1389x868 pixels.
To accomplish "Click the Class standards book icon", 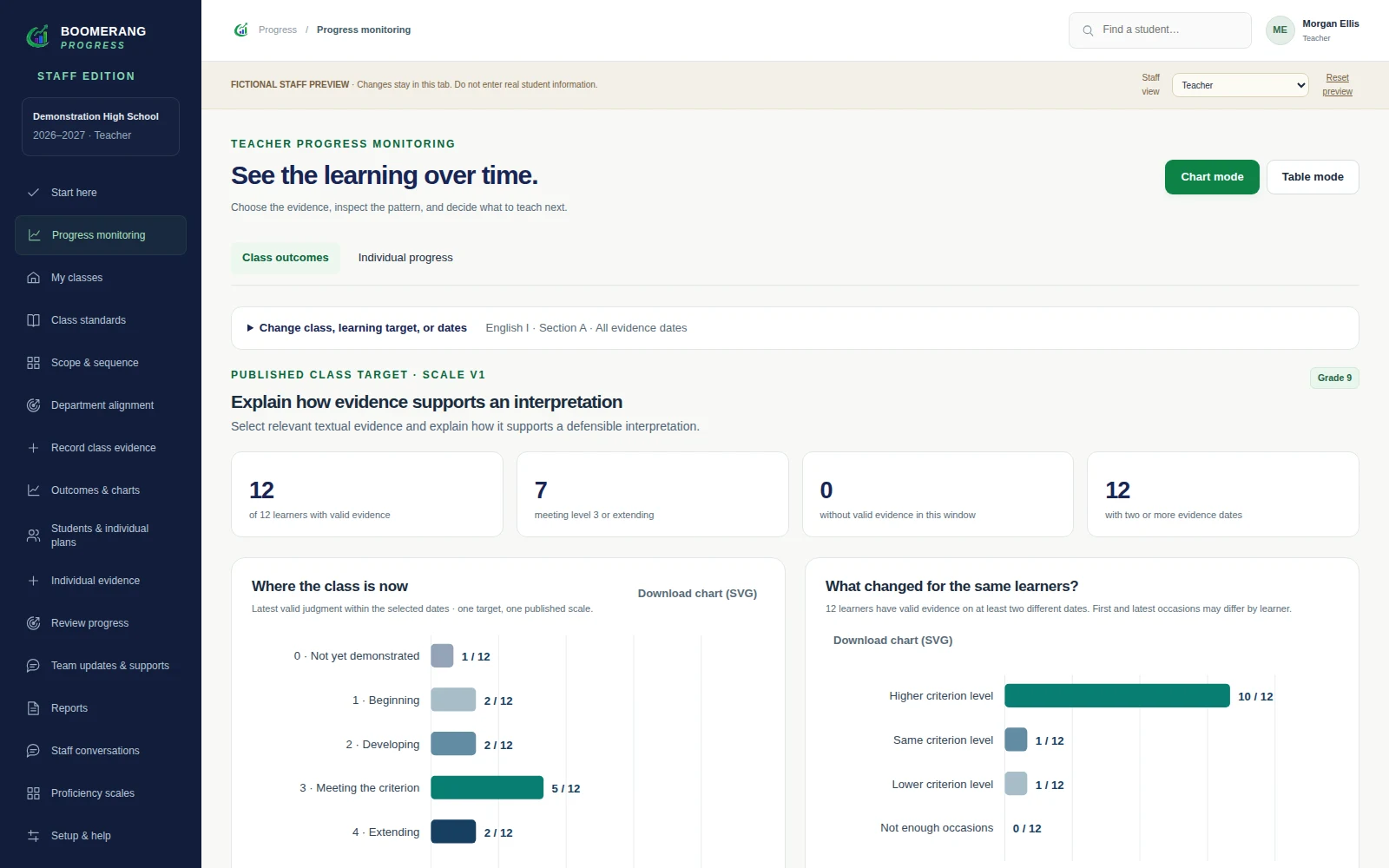I will point(33,320).
